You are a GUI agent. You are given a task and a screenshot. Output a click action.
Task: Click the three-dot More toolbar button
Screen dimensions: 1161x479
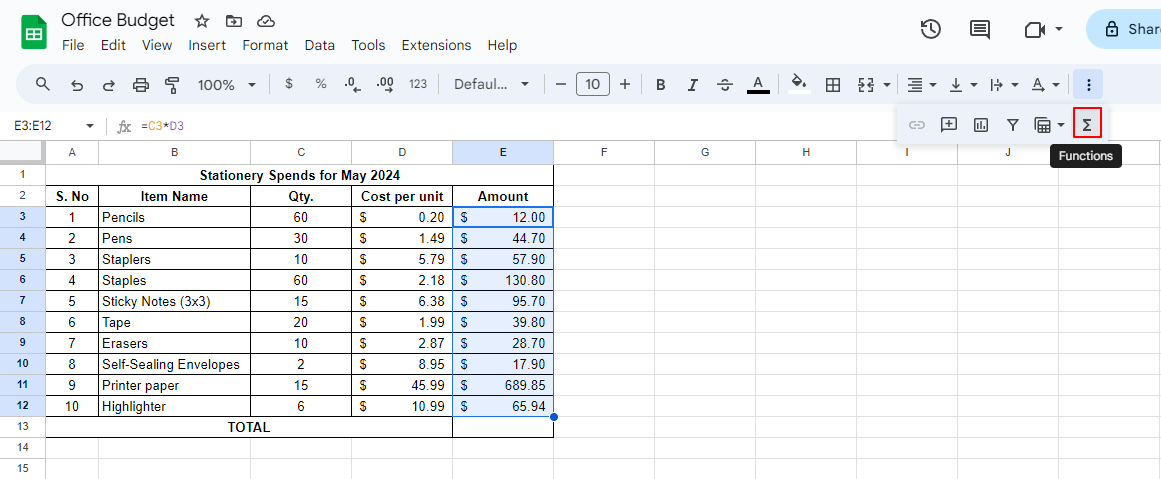pyautogui.click(x=1088, y=84)
